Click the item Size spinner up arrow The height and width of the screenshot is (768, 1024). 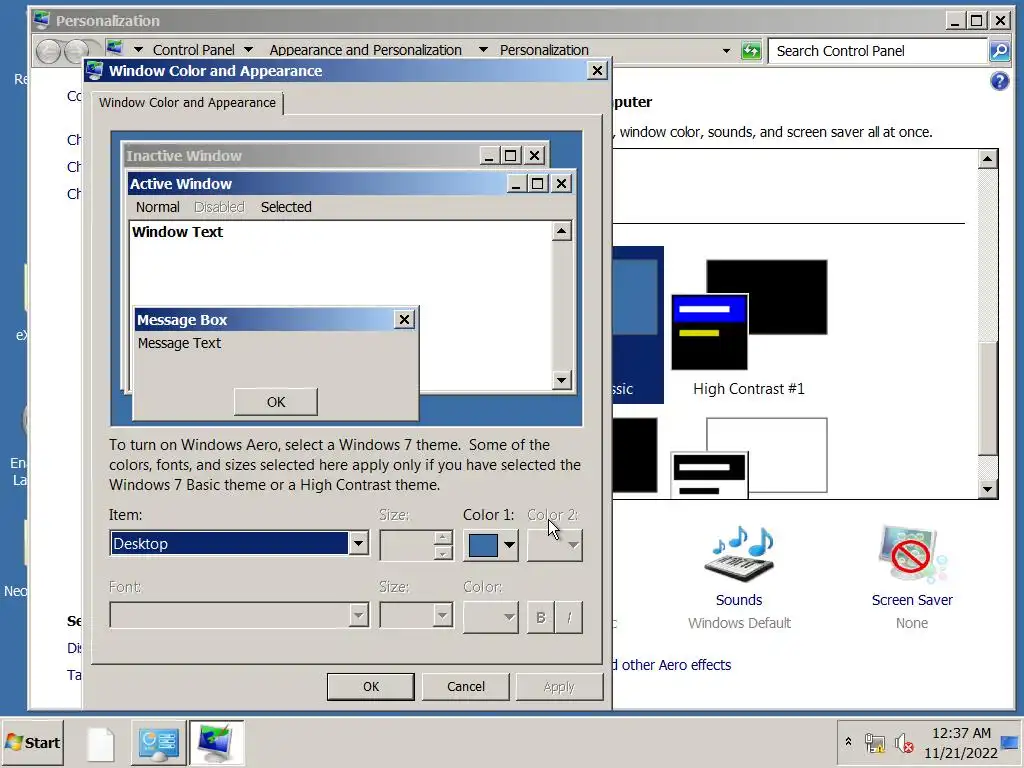[x=443, y=537]
